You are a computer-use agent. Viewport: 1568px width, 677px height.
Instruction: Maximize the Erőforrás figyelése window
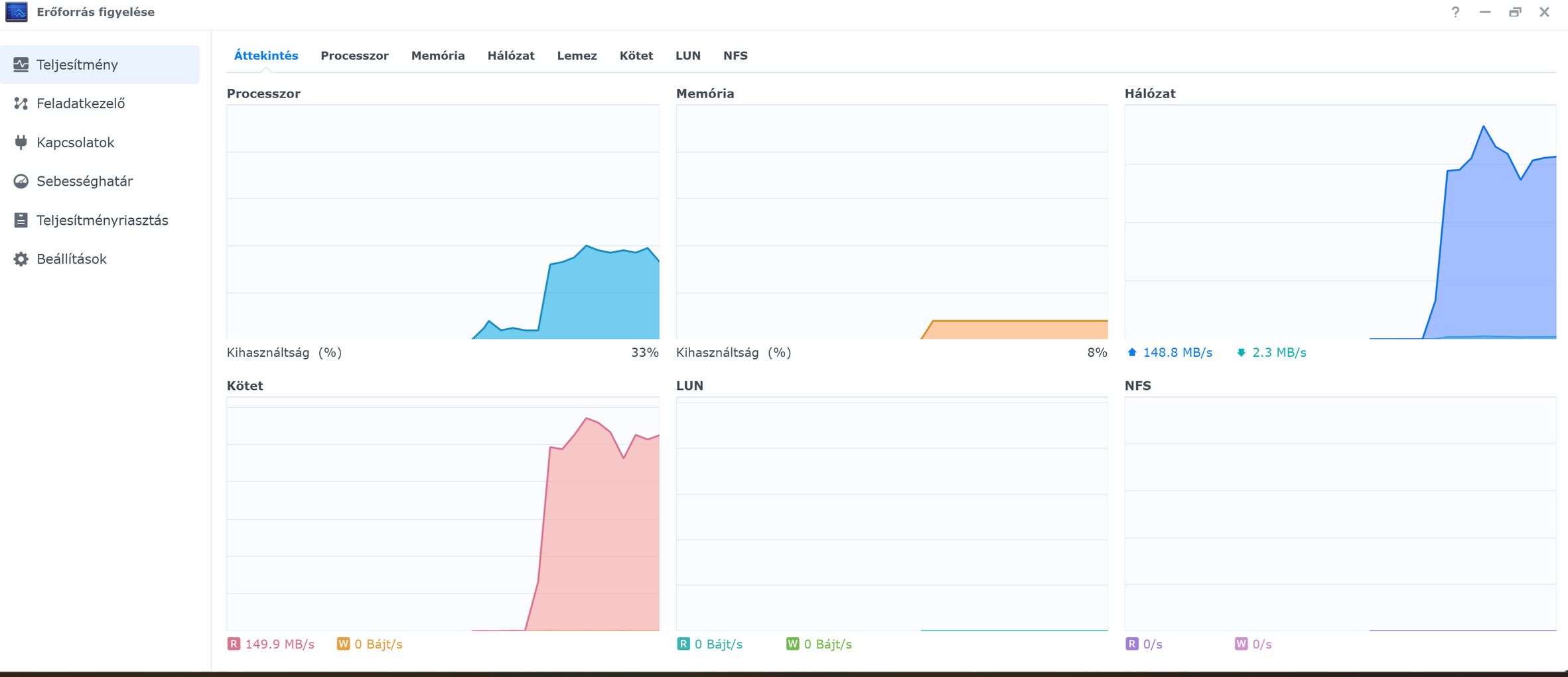pos(1515,12)
